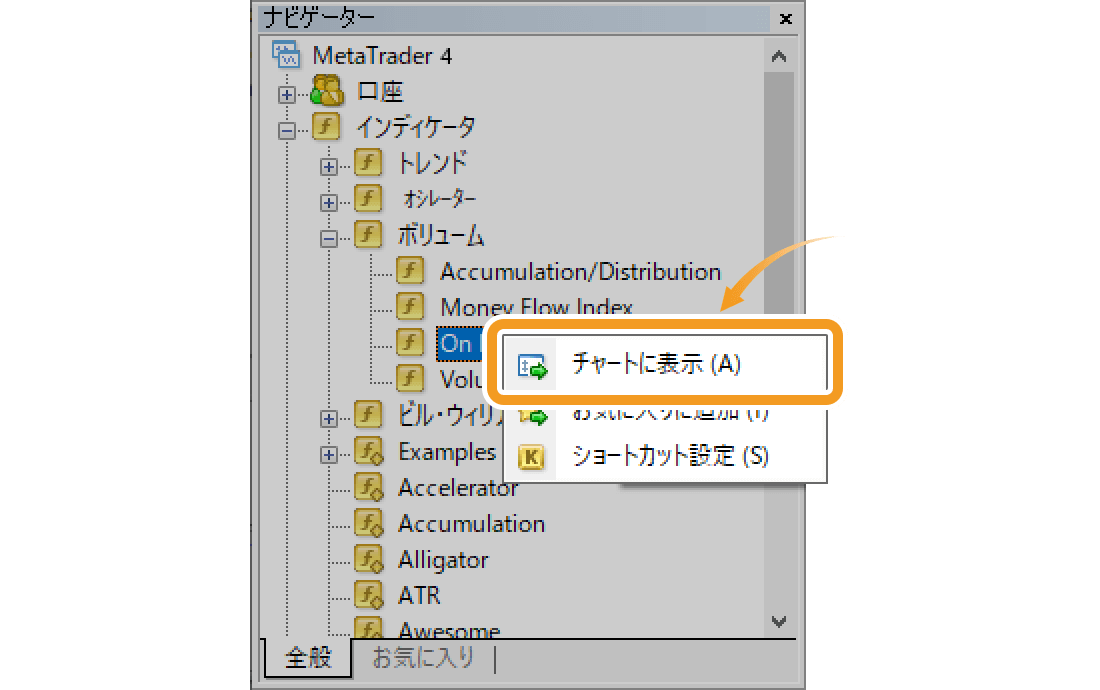
Task: Click the ビル・ウィリ folder icon
Action: pos(368,415)
